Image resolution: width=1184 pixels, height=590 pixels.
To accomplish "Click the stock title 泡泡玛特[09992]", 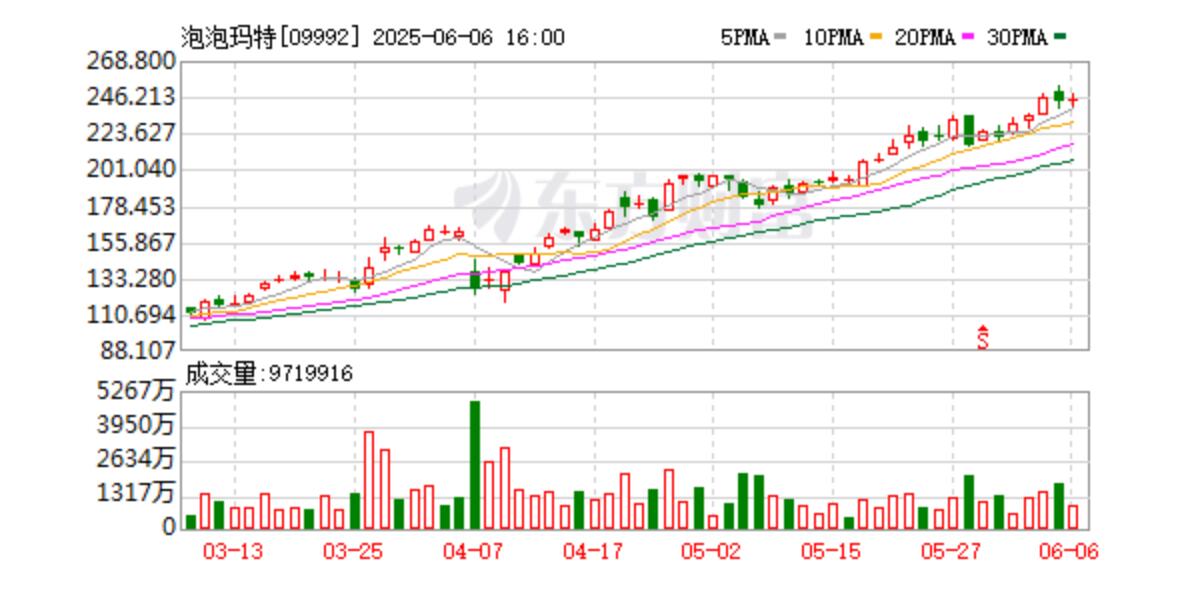I will [x=271, y=37].
